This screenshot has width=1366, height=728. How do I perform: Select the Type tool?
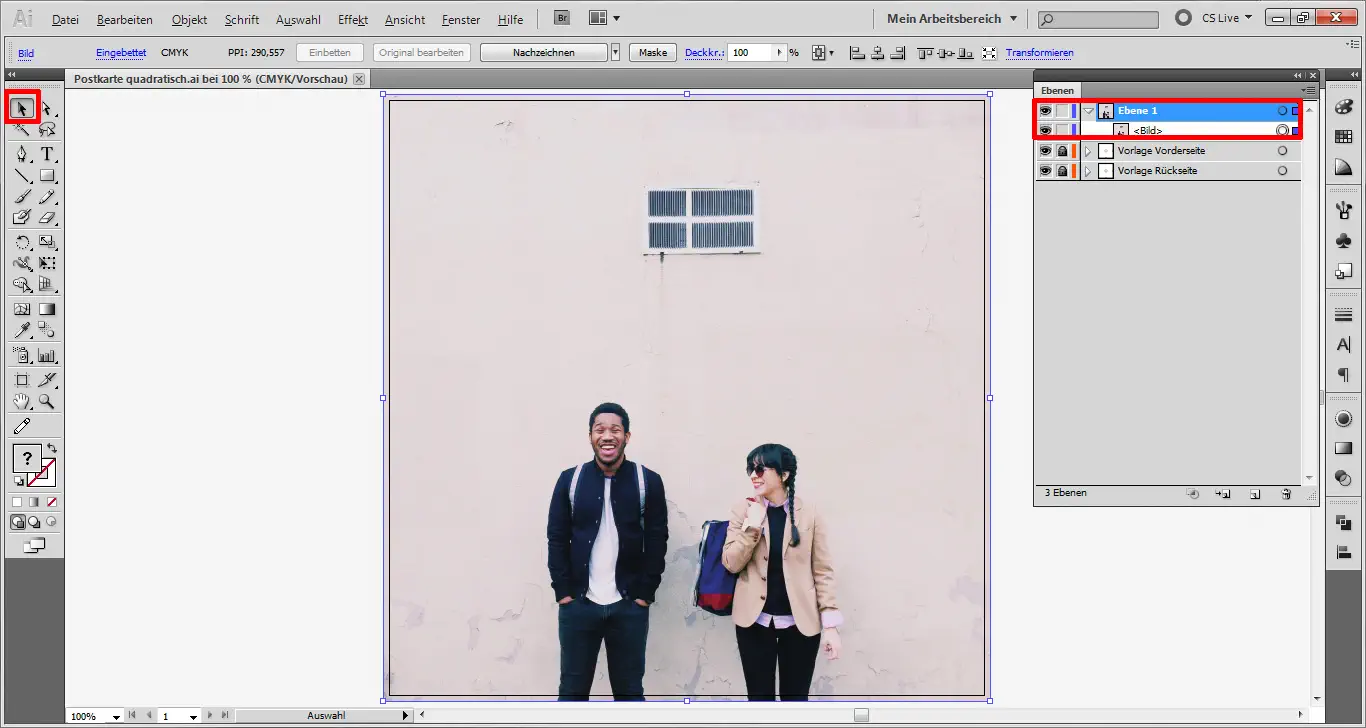[x=47, y=154]
